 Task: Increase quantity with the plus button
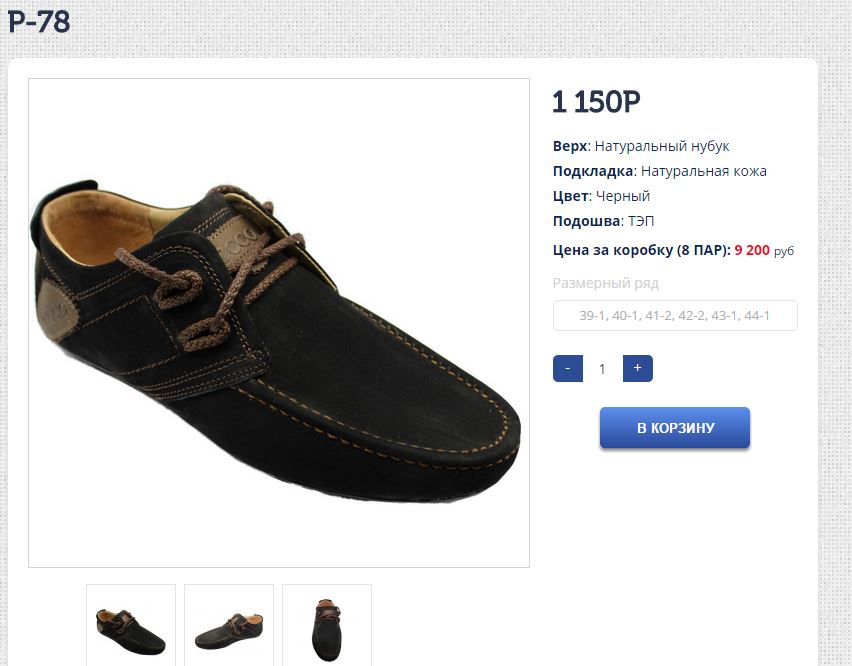tap(637, 368)
